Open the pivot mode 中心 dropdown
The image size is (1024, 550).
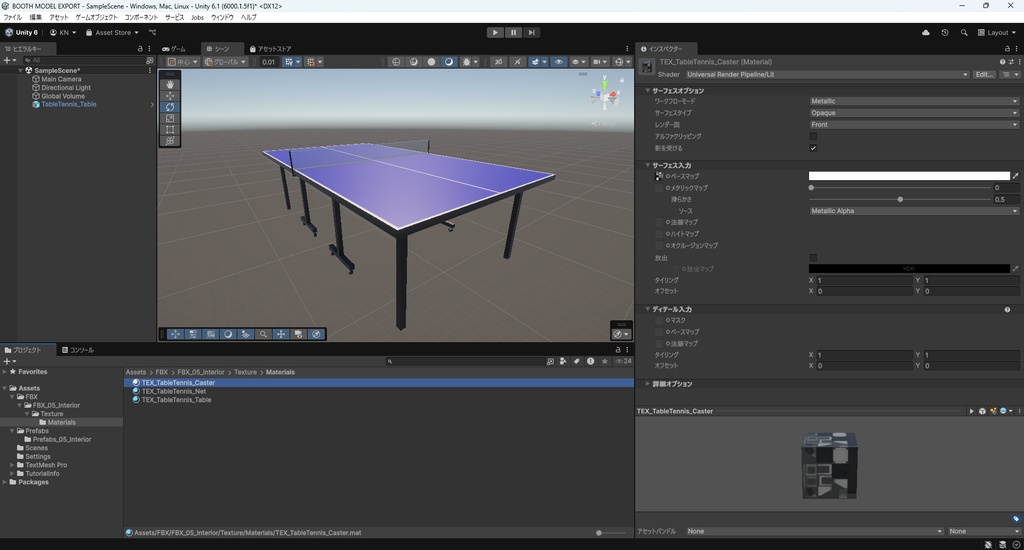tap(183, 62)
